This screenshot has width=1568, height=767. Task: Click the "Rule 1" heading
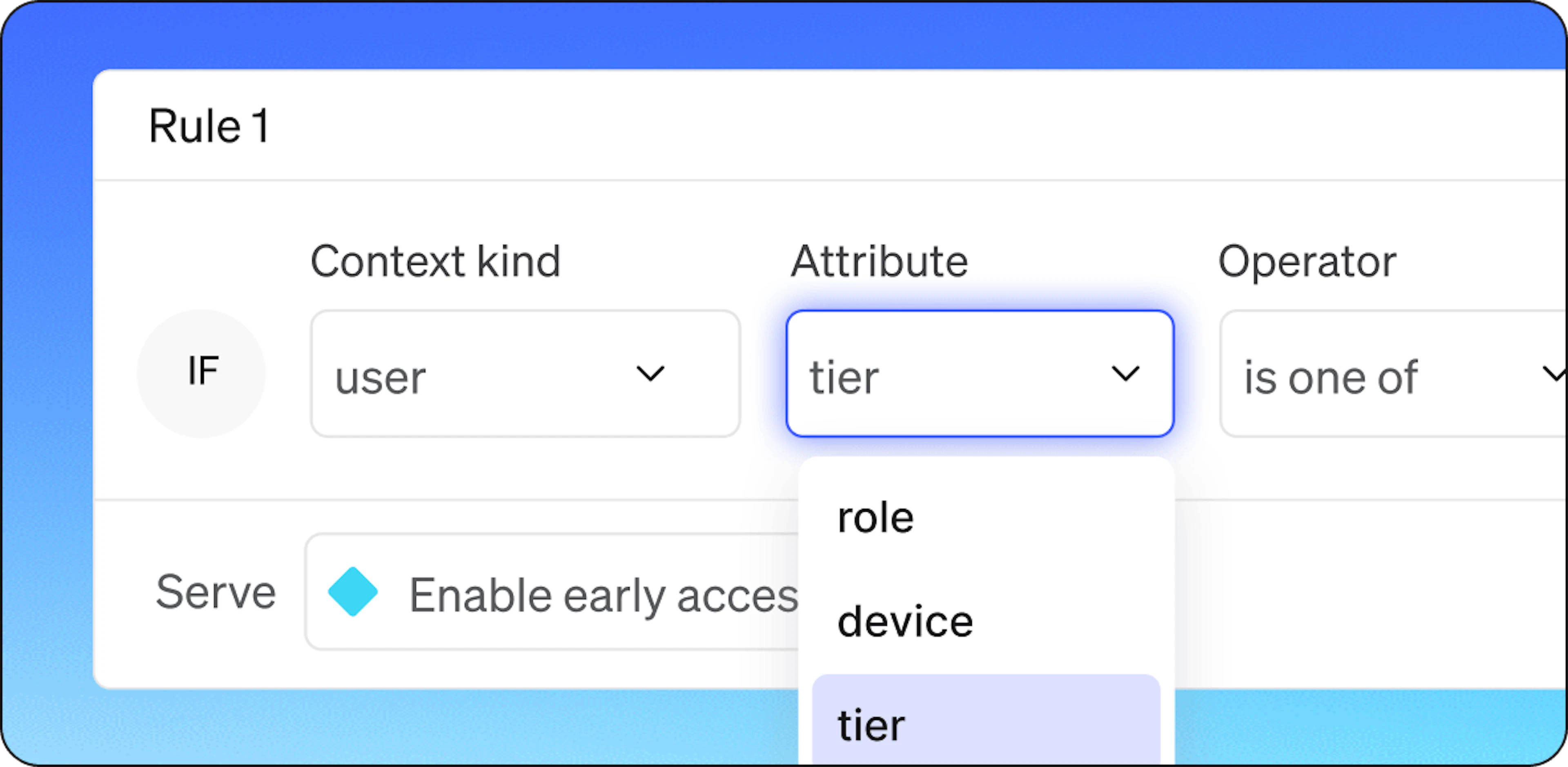(x=209, y=127)
